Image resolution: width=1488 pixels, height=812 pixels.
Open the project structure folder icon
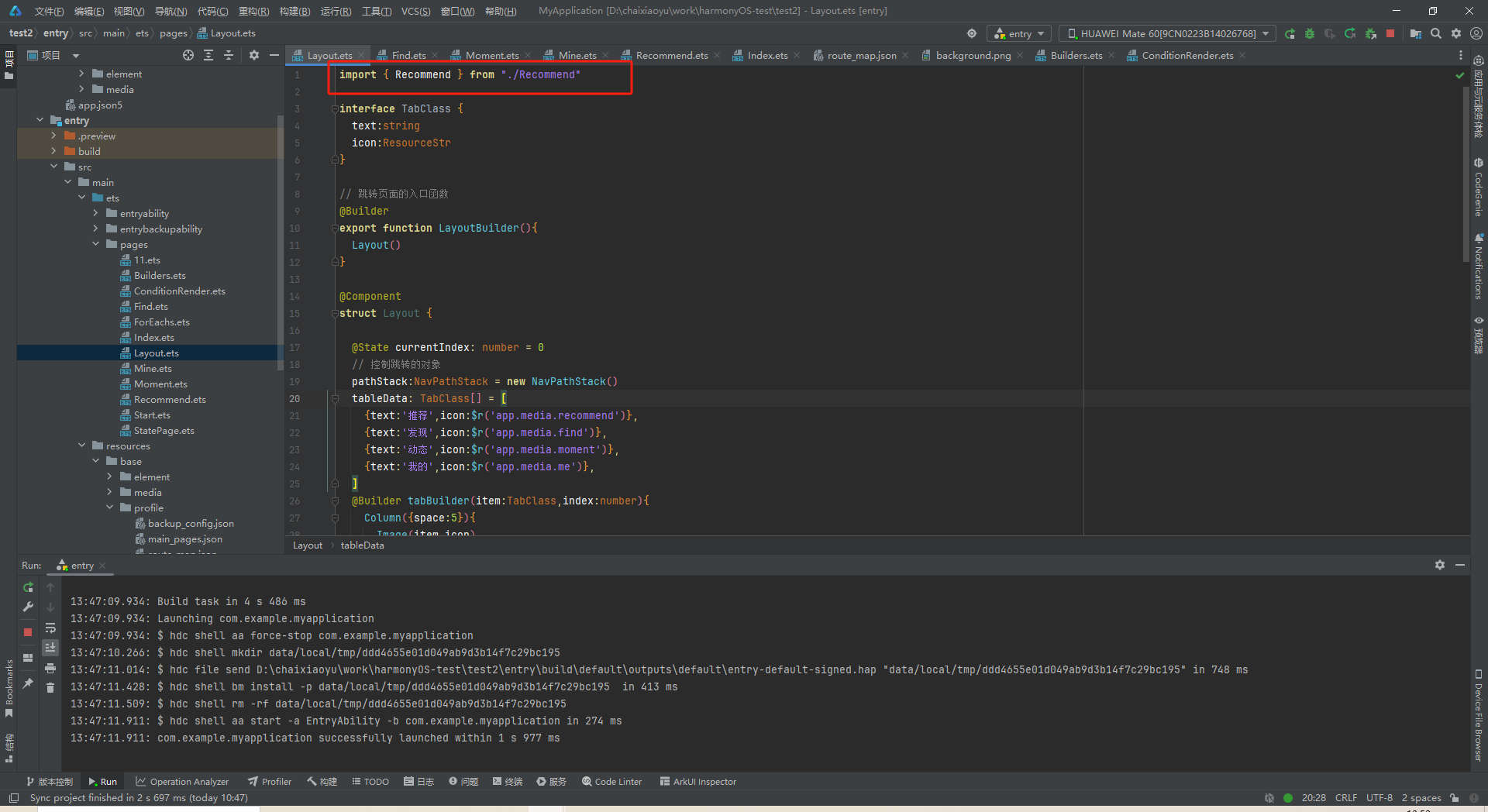coord(1416,33)
